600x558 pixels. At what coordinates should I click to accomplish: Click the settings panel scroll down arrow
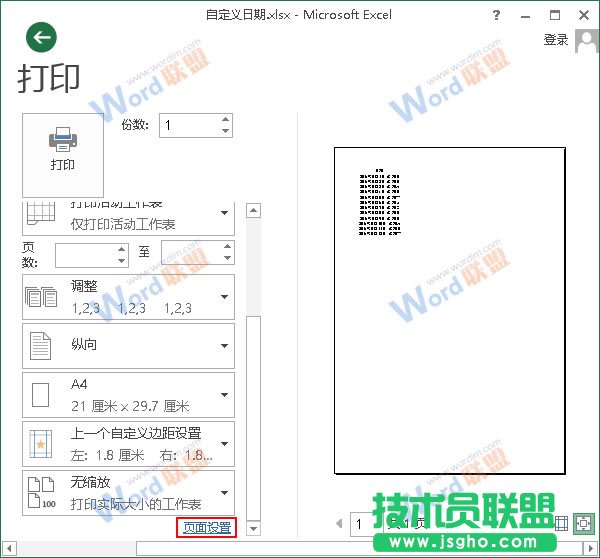pos(253,529)
